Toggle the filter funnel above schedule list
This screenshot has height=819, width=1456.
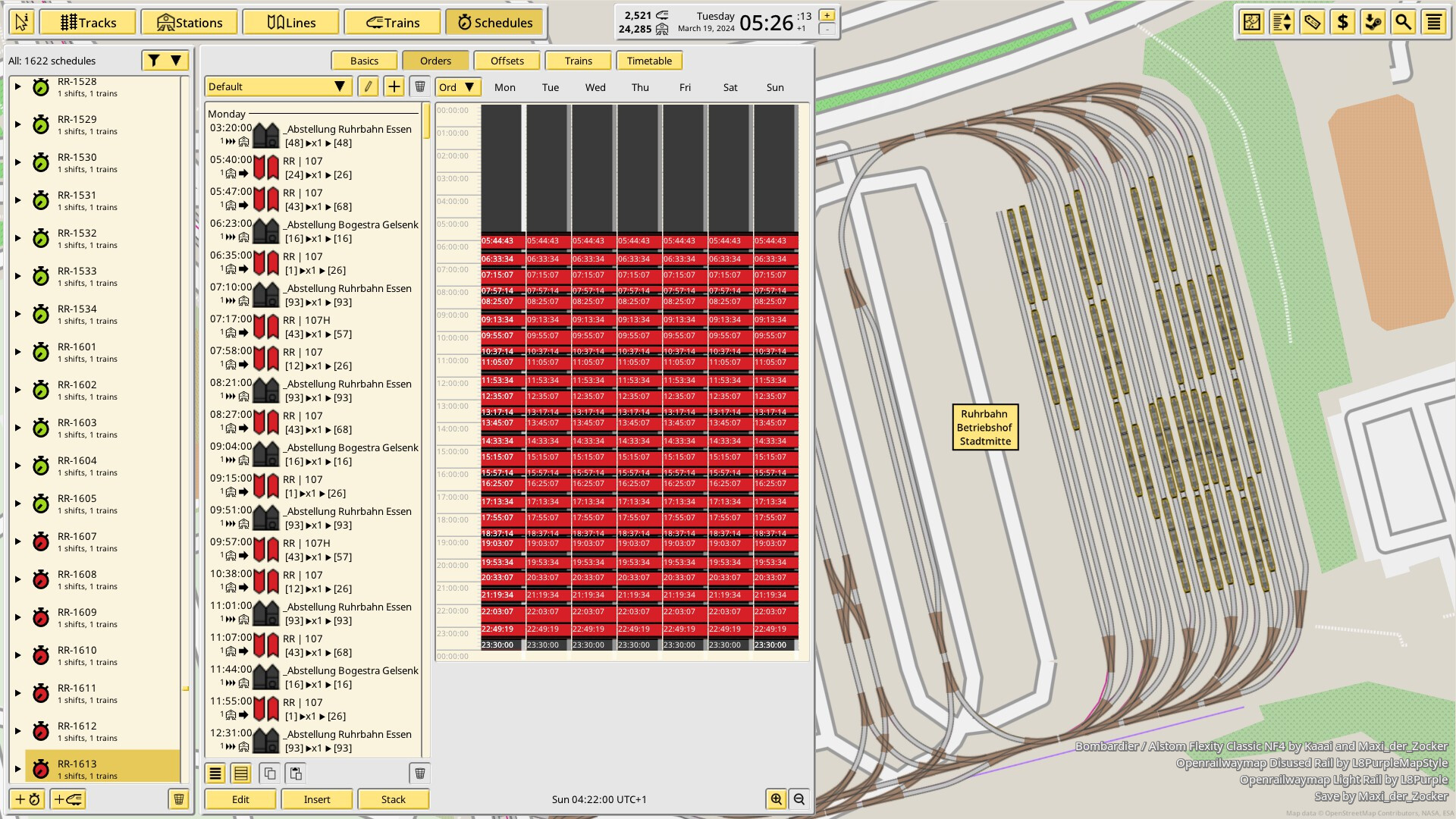click(x=152, y=60)
